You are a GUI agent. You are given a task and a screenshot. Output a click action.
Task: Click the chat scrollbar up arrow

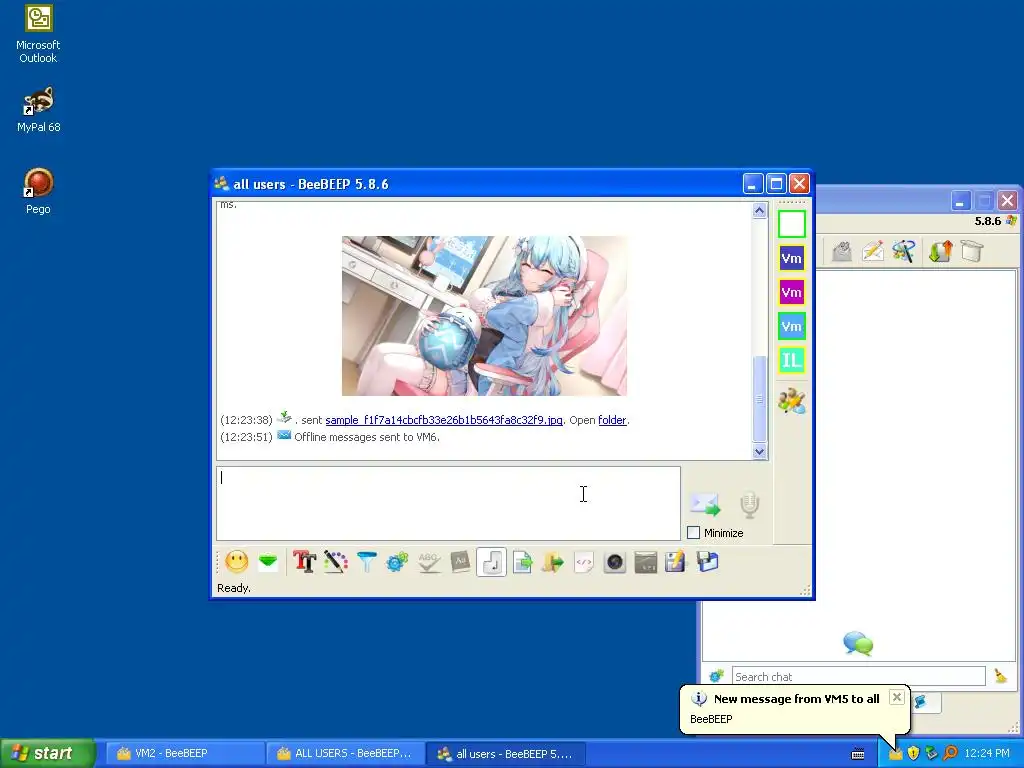(x=759, y=210)
